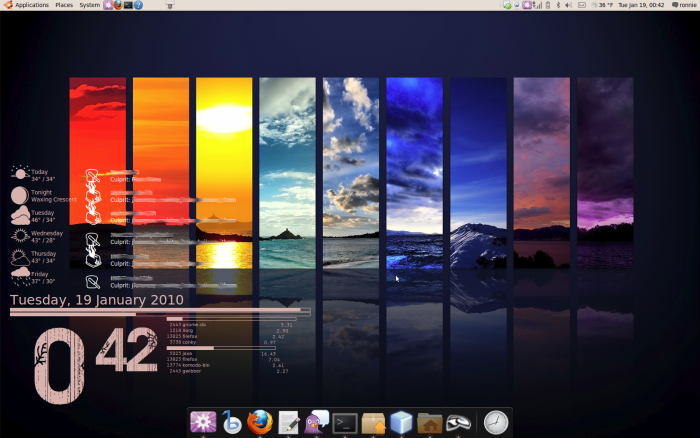This screenshot has width=700, height=438.
Task: Click the 'Waxing Crescent' text
Action: tap(54, 200)
